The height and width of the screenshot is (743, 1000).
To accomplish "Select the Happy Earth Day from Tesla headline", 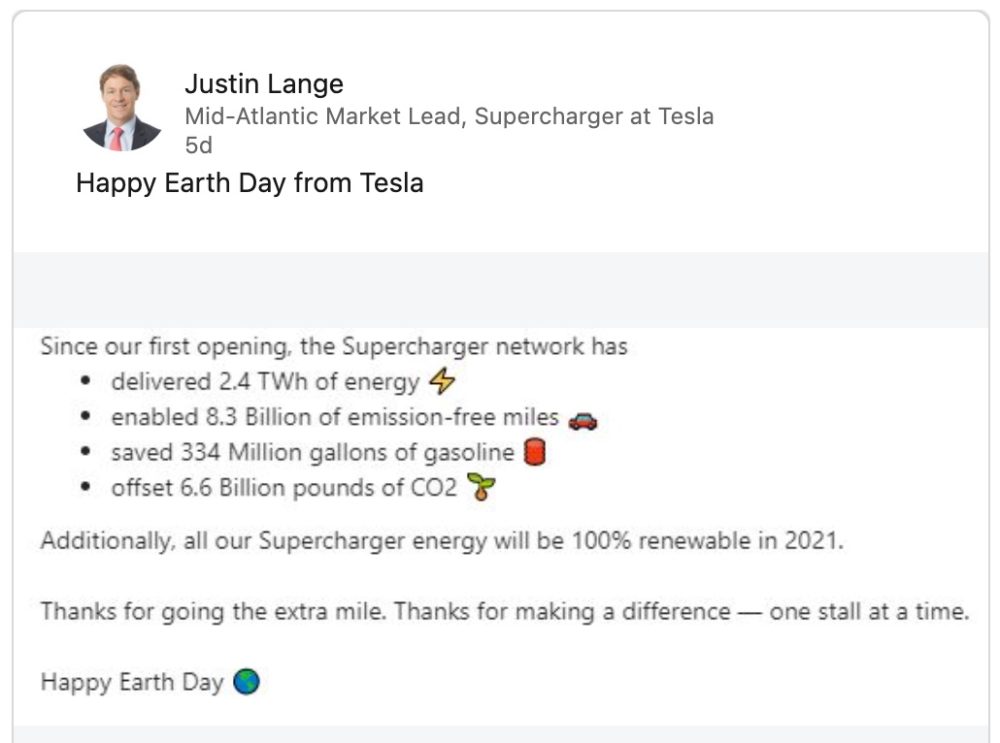I will [250, 183].
